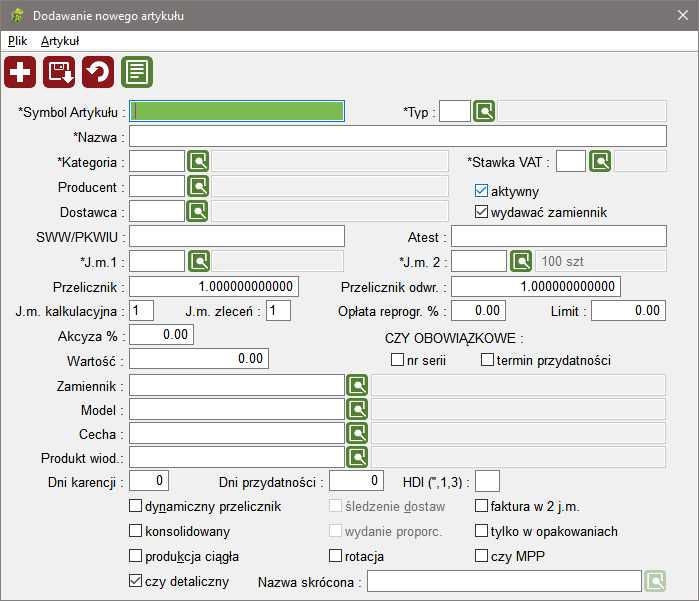Open the lookup icon next to Zamiennik

[357, 385]
